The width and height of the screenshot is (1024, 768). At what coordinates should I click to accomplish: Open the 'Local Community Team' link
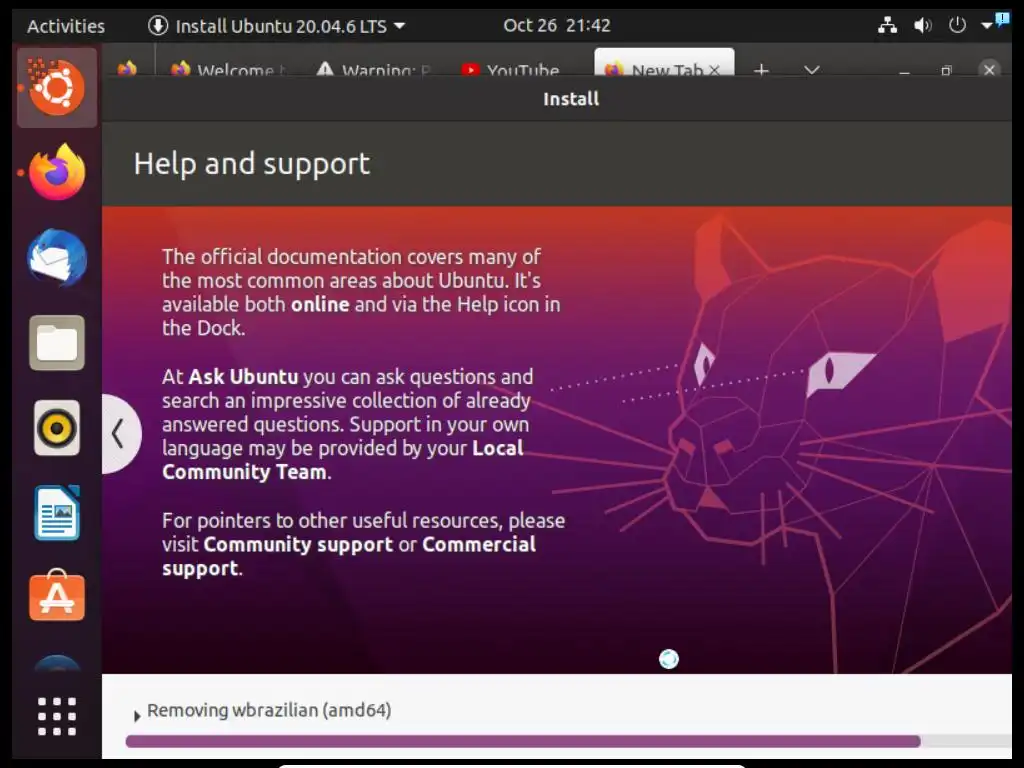(342, 460)
